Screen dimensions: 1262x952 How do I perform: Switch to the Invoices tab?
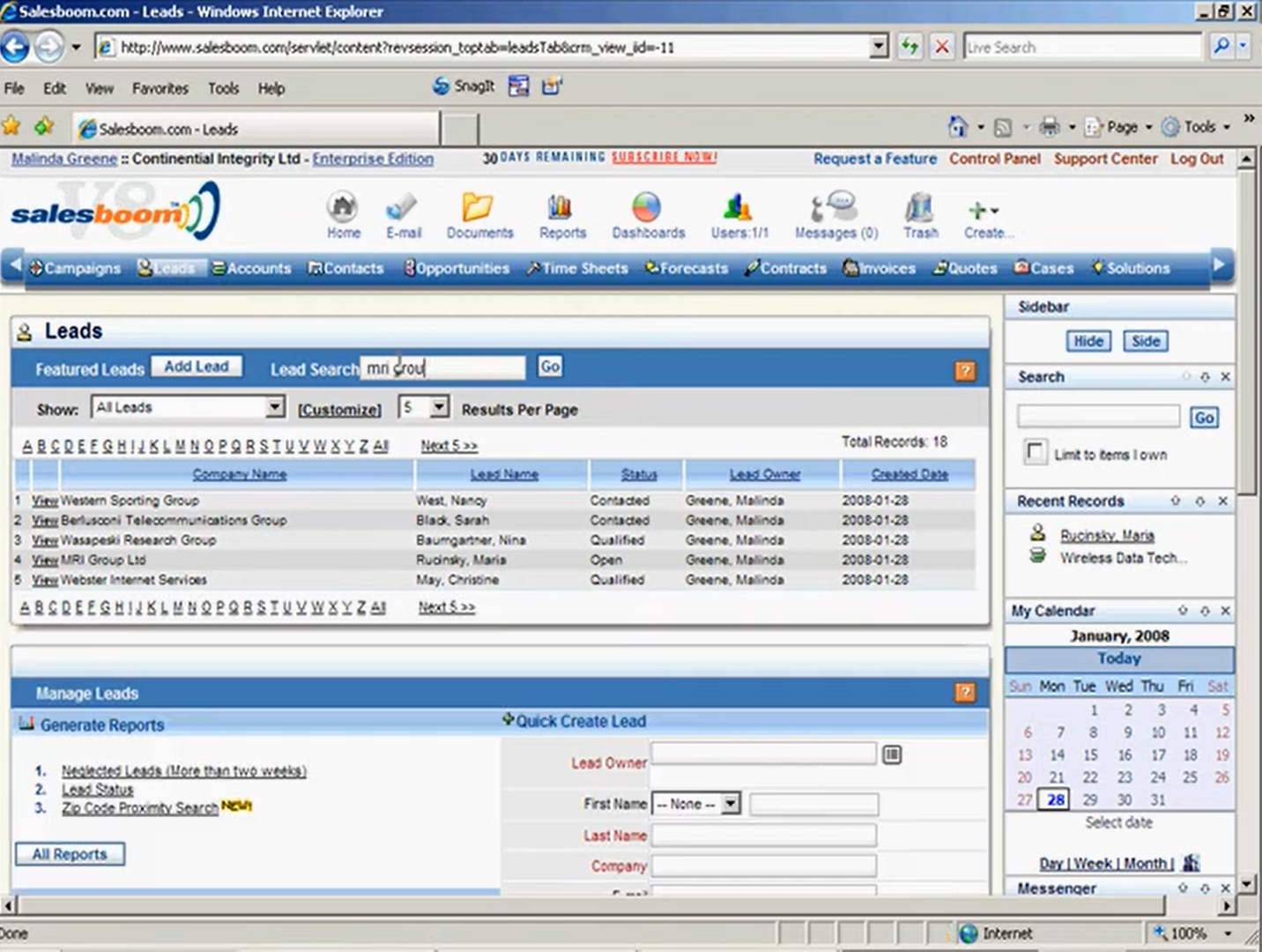tap(879, 268)
